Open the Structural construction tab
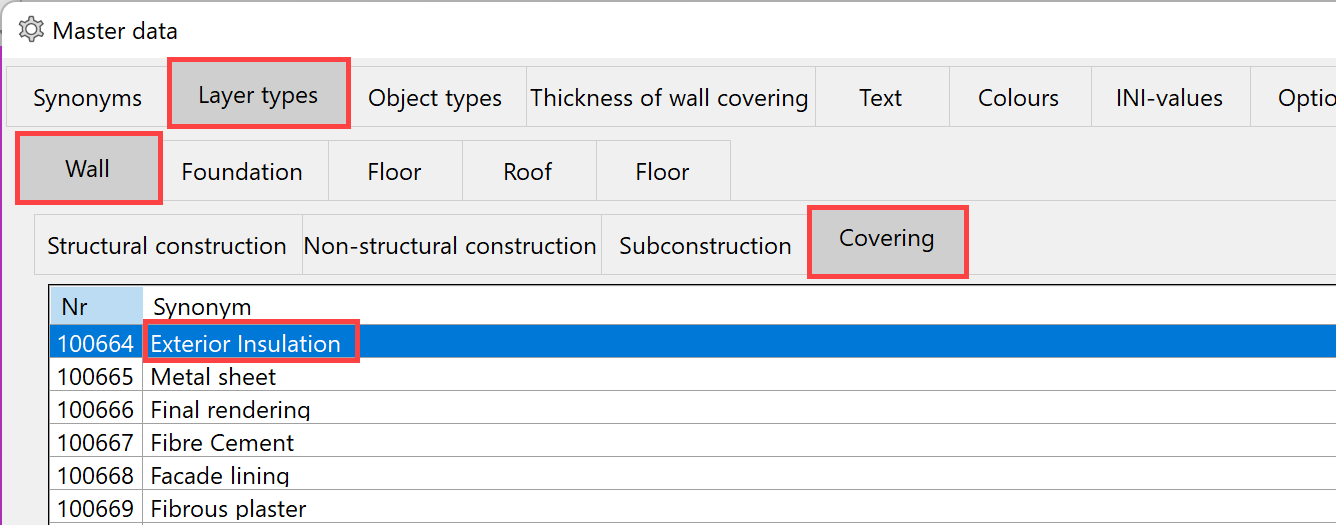 tap(167, 245)
